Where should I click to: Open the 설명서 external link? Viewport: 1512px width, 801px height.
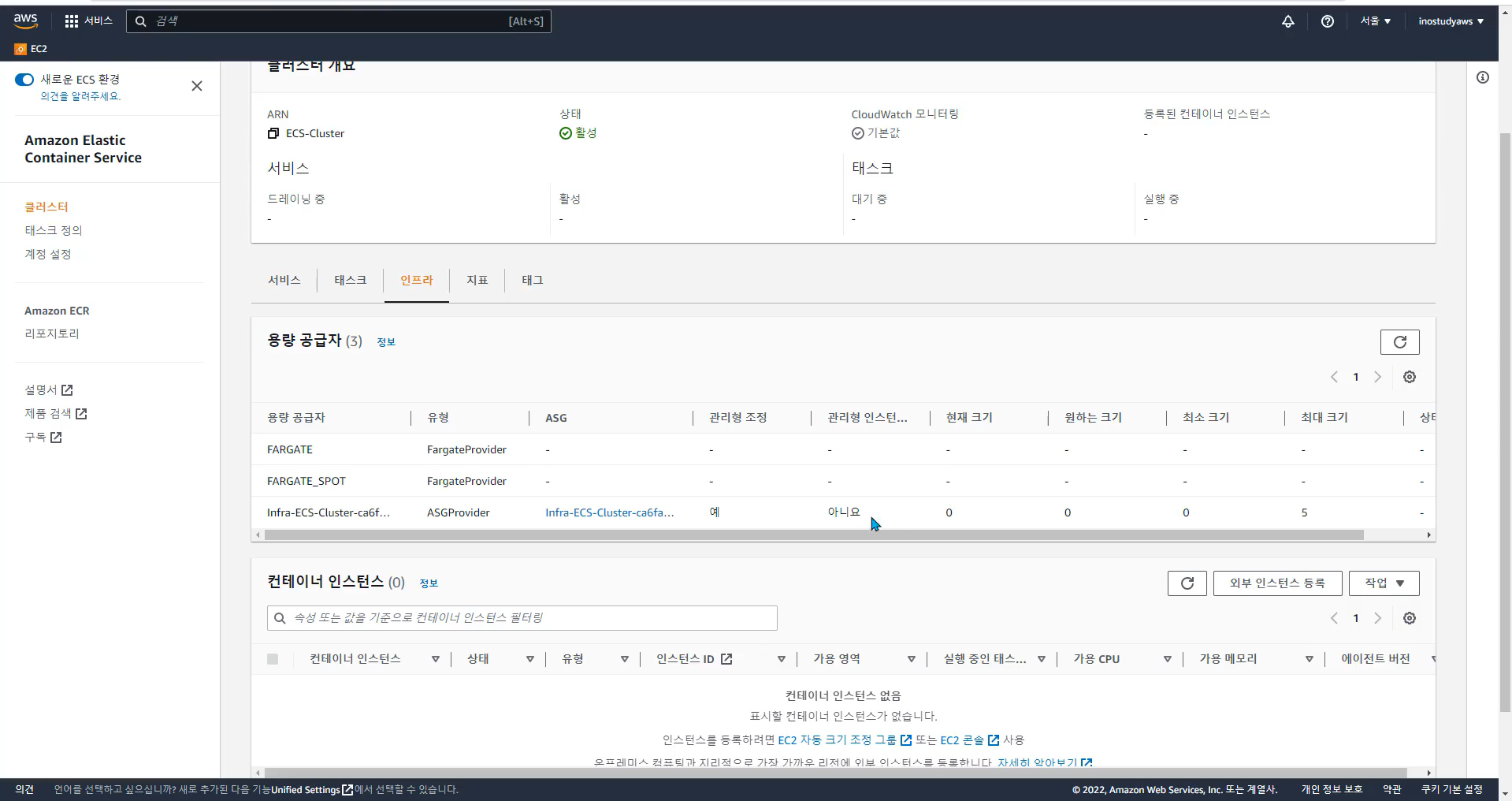49,389
